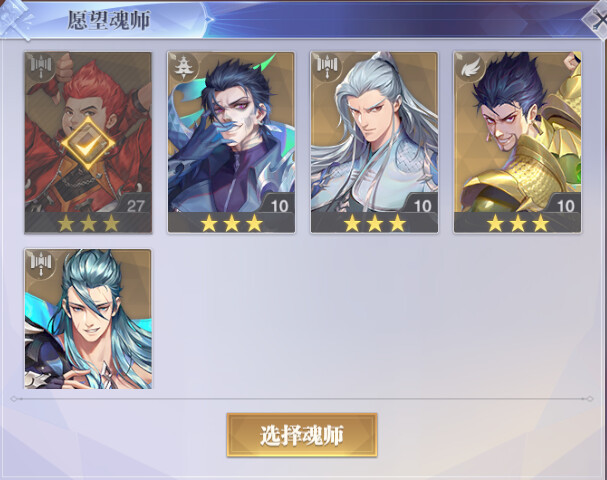Click the hammer emblem beside 愿望魂师 title
The width and height of the screenshot is (607, 480).
pos(15,20)
